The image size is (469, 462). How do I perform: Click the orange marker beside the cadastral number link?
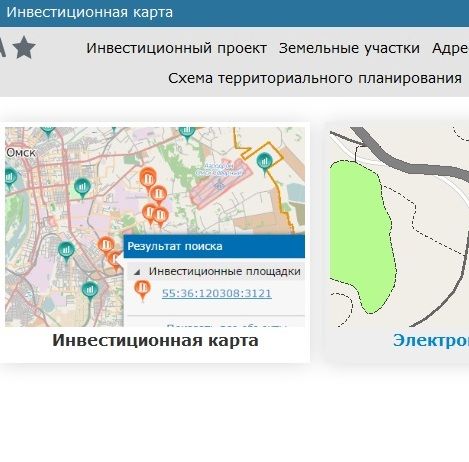coord(143,290)
